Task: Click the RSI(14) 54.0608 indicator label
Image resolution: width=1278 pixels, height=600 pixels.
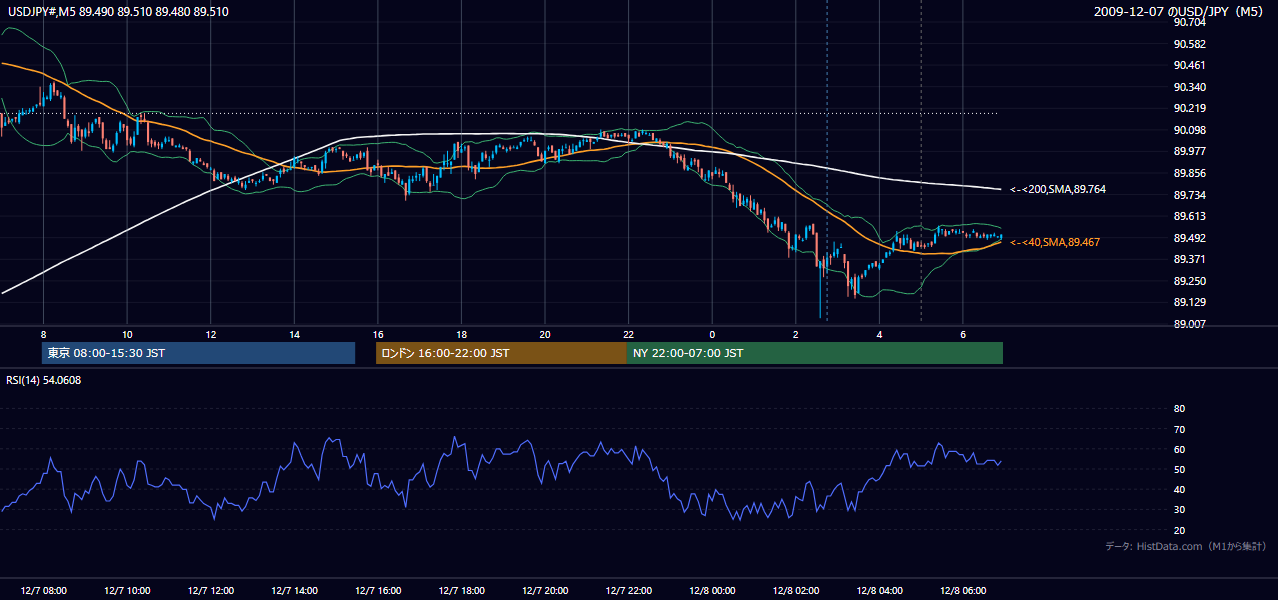Action: tap(44, 380)
